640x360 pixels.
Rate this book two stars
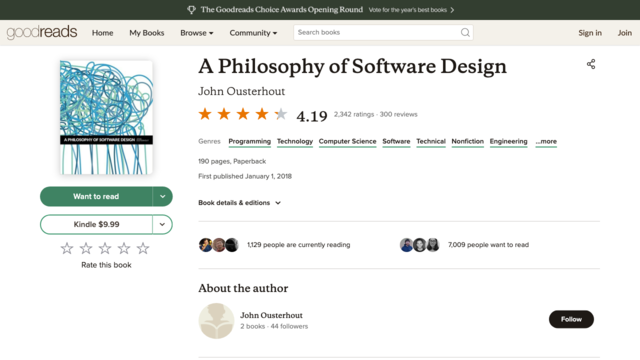click(86, 248)
